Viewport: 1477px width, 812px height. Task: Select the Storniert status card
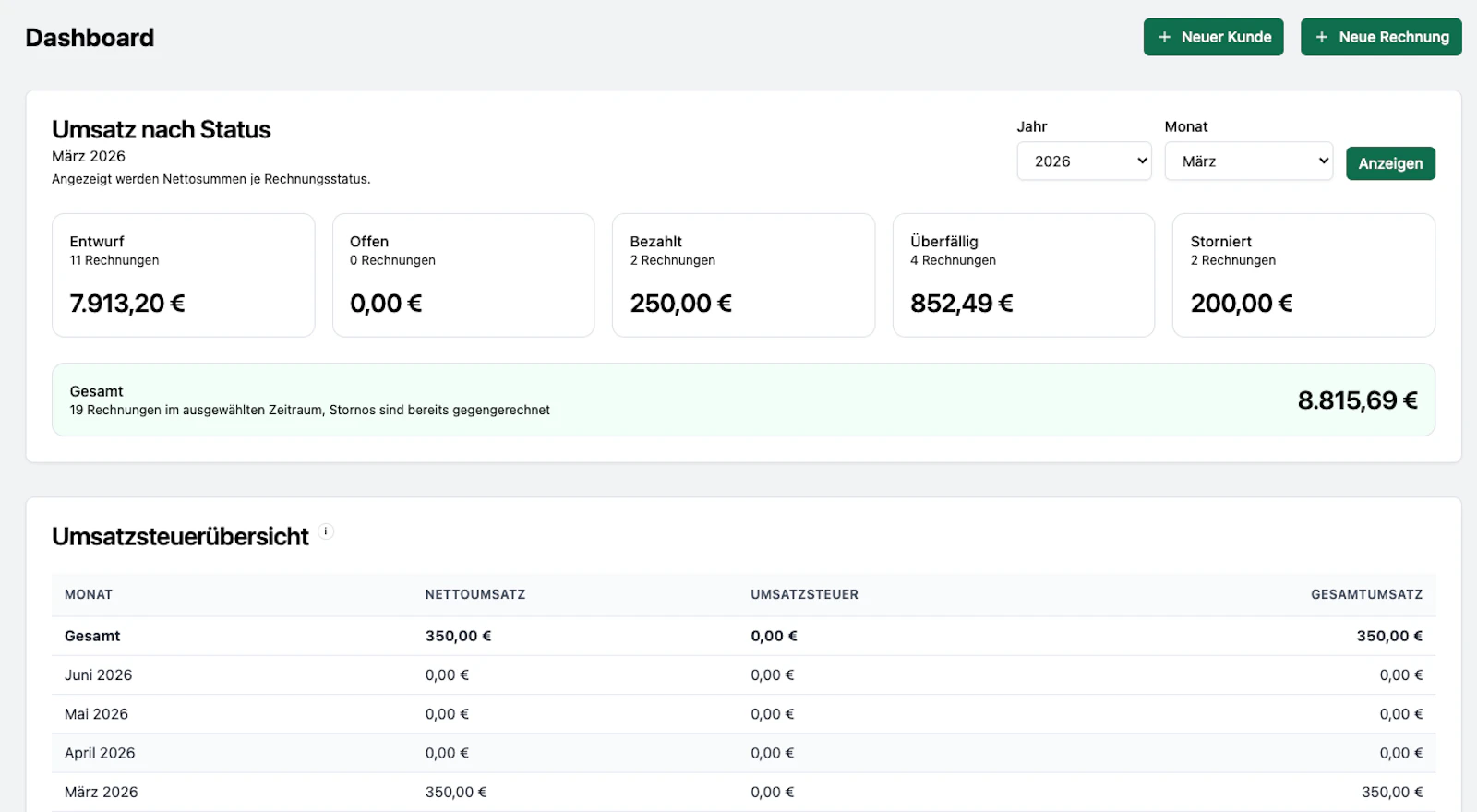point(1303,275)
